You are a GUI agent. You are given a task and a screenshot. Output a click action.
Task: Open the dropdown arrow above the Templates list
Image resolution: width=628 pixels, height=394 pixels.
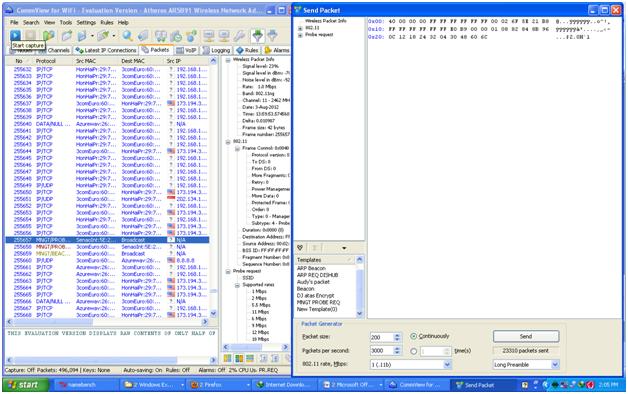[344, 248]
